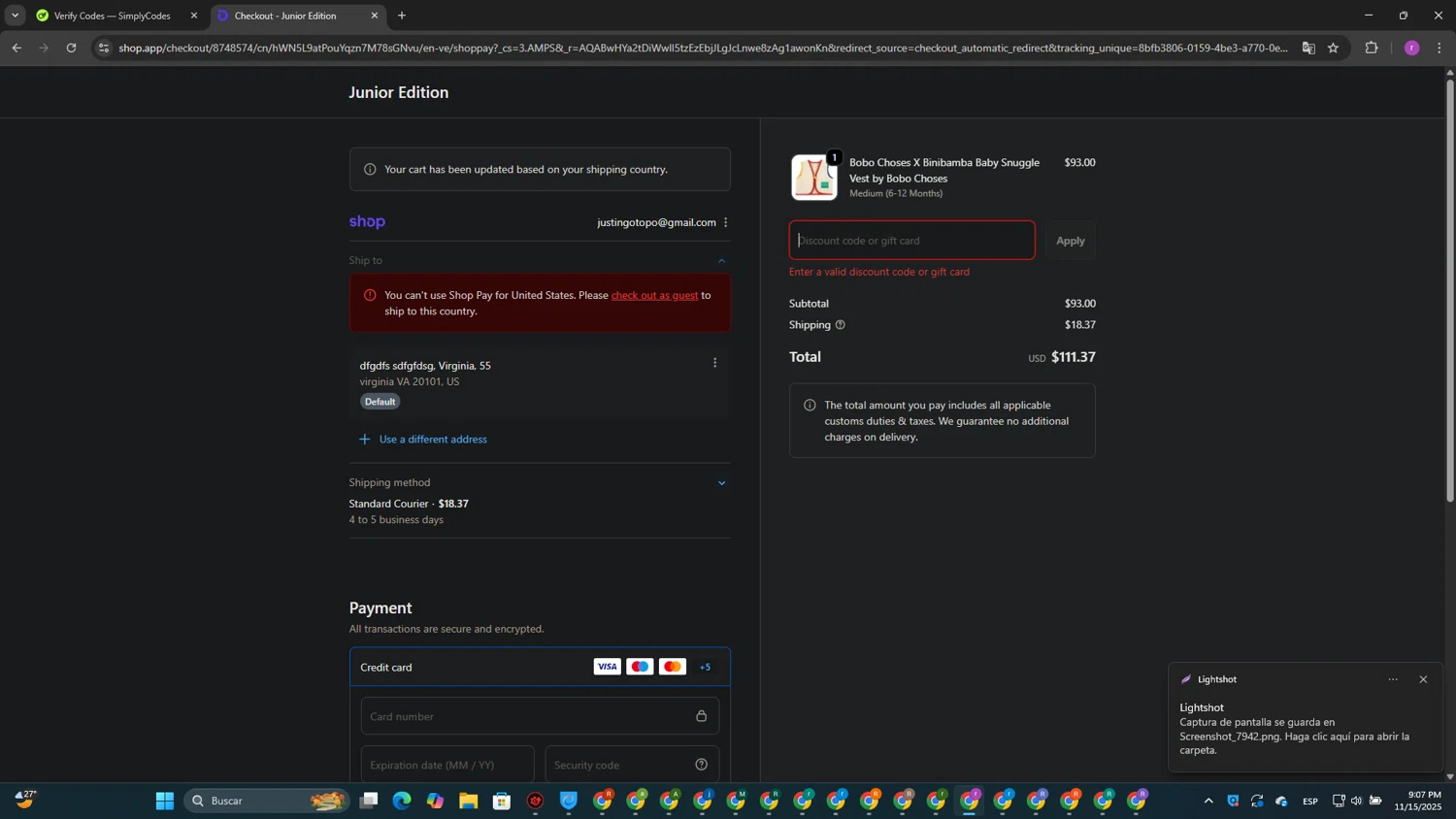Click the info icon in the customs duties notice
The image size is (1456, 819).
[810, 405]
